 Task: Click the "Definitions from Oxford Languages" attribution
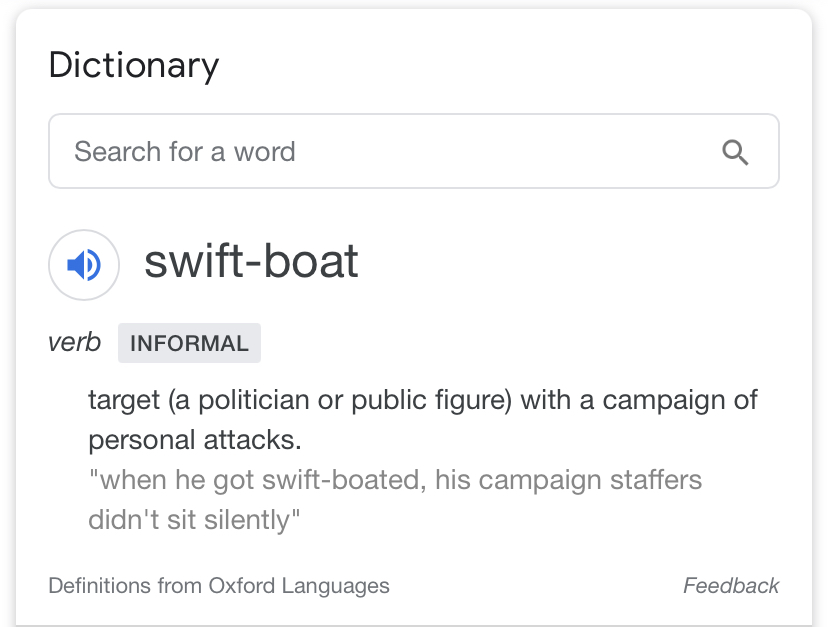pos(219,586)
